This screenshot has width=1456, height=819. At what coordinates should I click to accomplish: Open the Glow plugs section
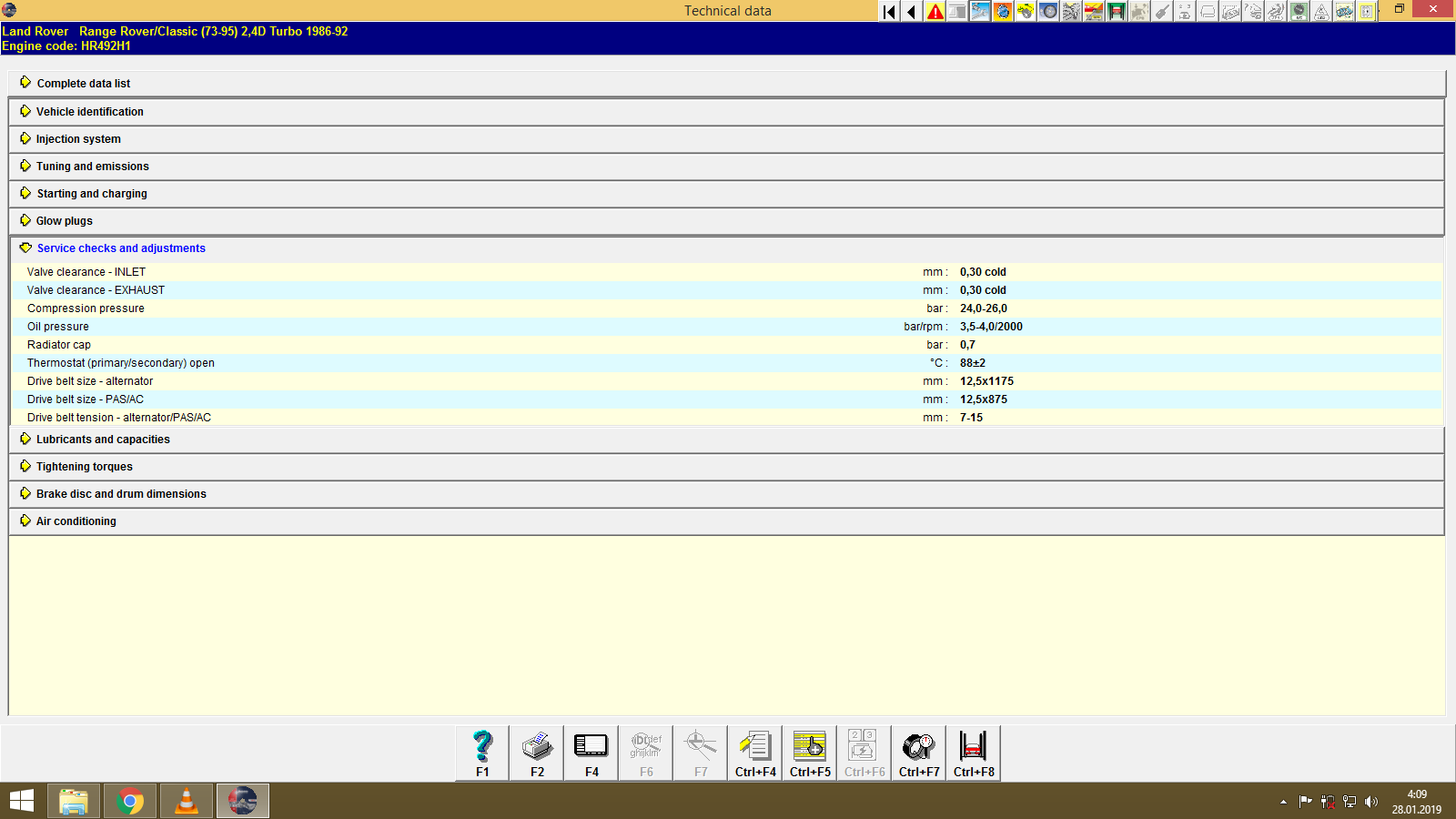(x=63, y=220)
